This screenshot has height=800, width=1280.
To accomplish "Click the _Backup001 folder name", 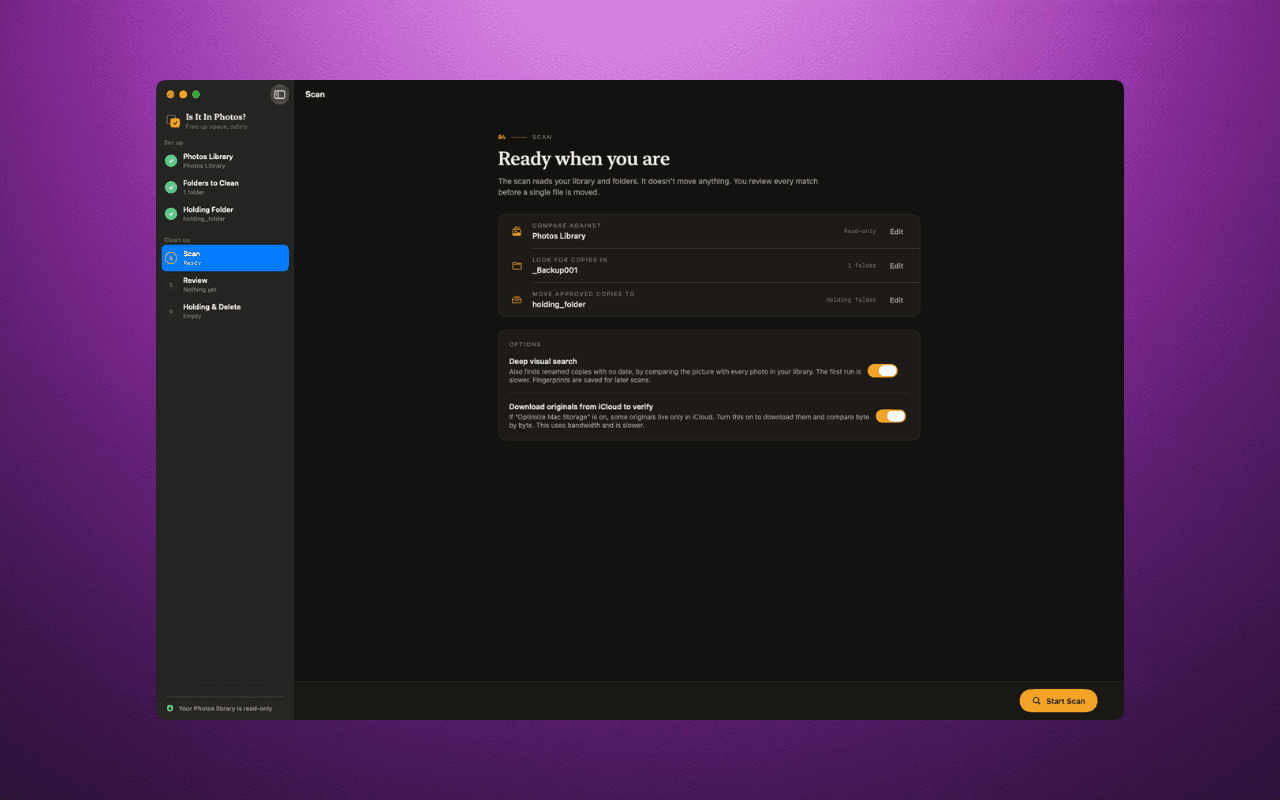I will [x=555, y=270].
